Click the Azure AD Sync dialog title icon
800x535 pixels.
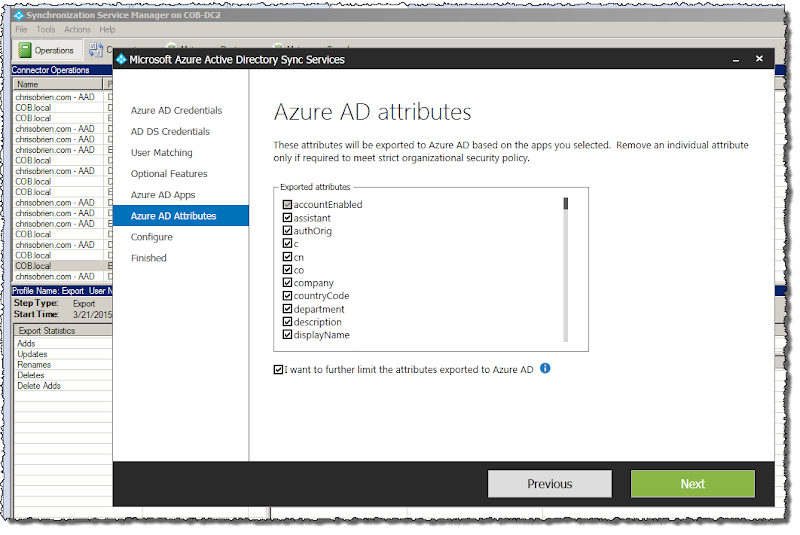tap(121, 60)
